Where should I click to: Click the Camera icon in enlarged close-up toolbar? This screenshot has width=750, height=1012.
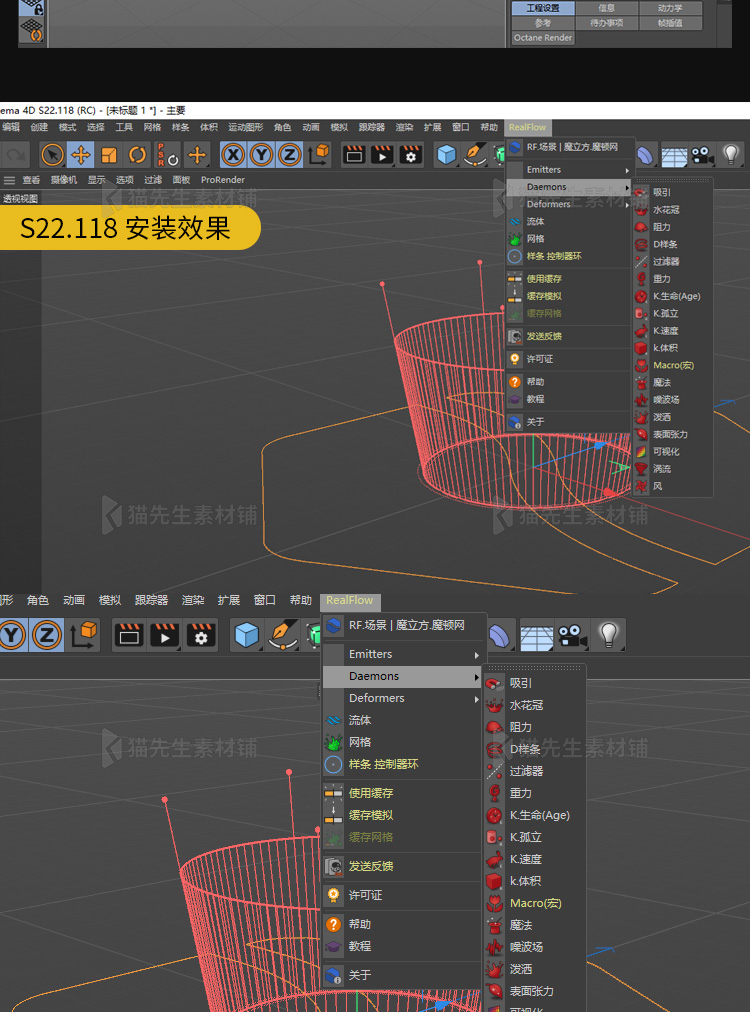(571, 635)
